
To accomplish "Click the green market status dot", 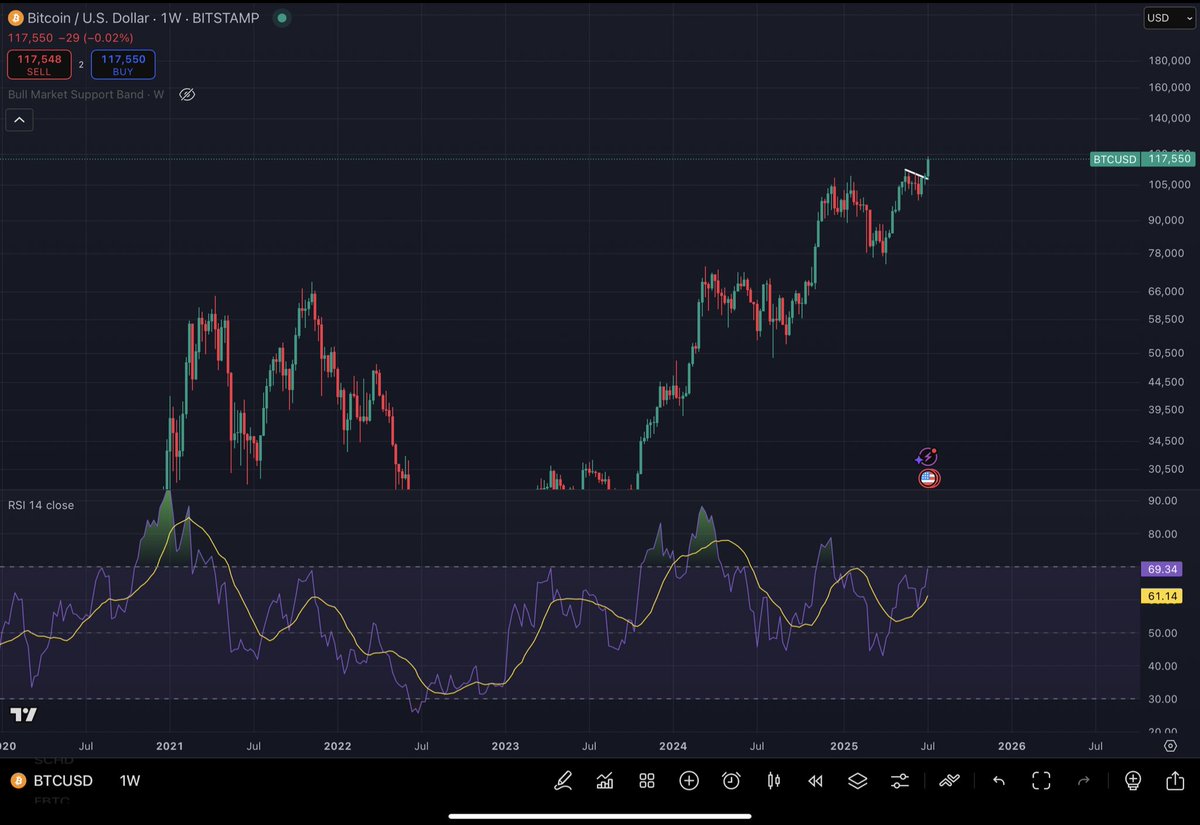I will tap(282, 18).
